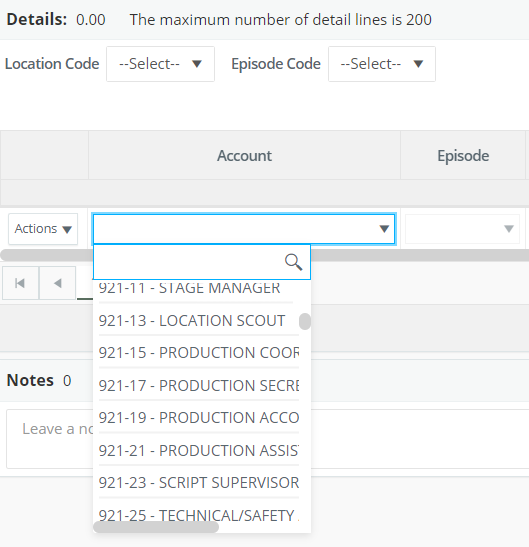Select 921-13 - LOCATION SCOUT account
529x547 pixels.
pos(199,321)
